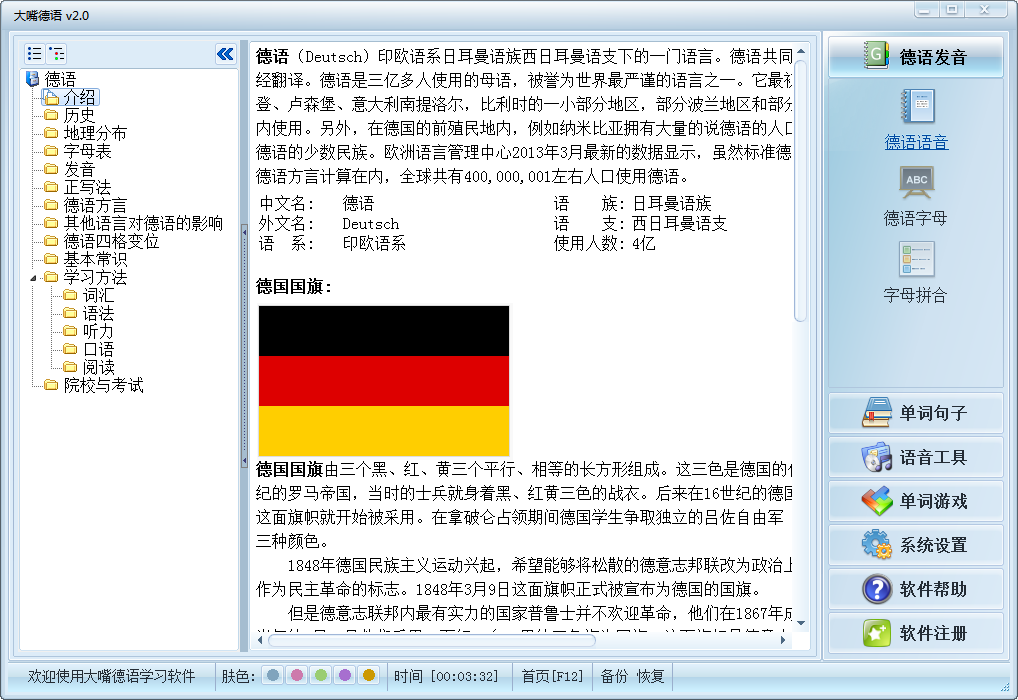Open the 软件注册 panel
Viewport: 1018px width, 700px height.
click(x=916, y=633)
